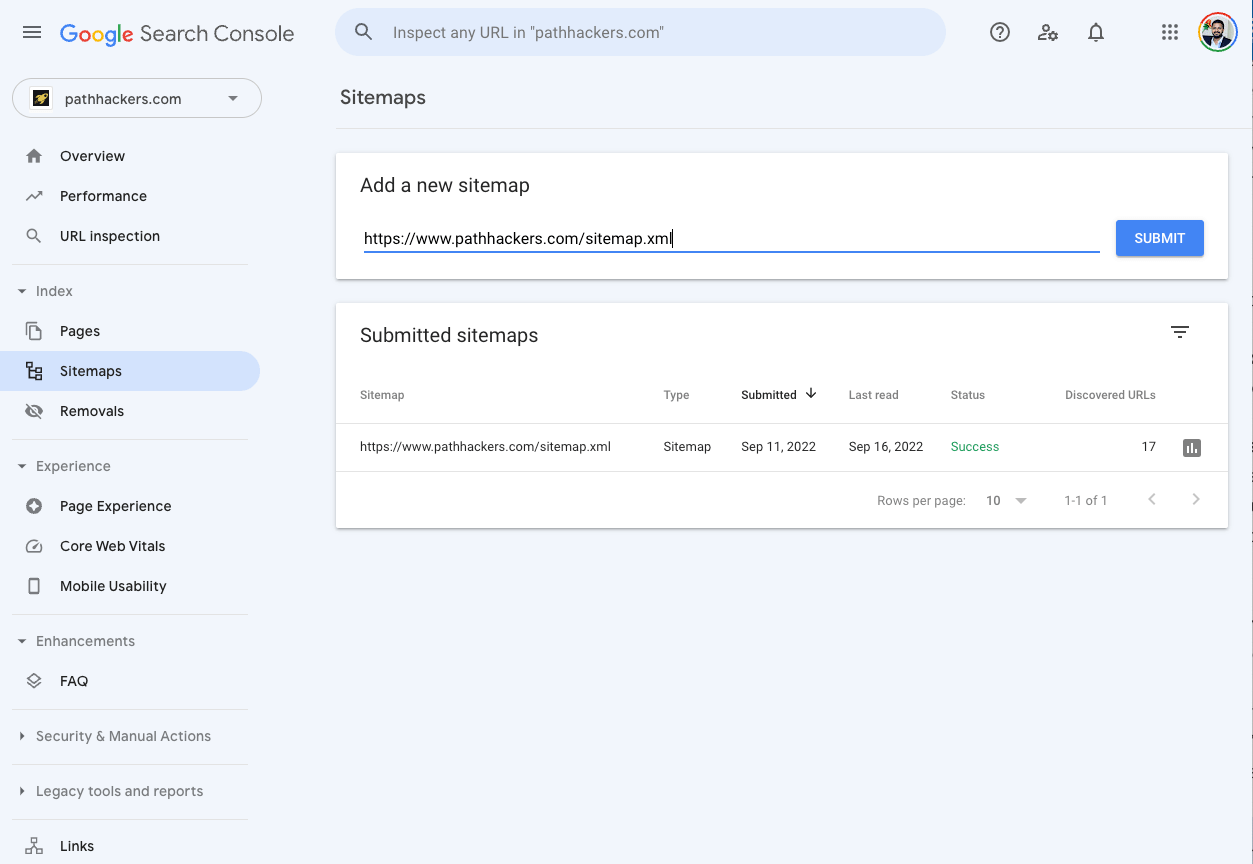Open the hamburger main menu
Image resolution: width=1253 pixels, height=864 pixels.
(x=32, y=32)
